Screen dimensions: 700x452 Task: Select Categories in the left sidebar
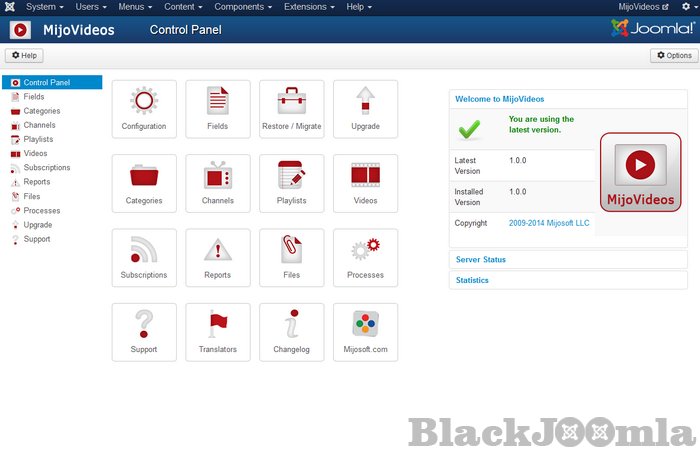[x=42, y=111]
